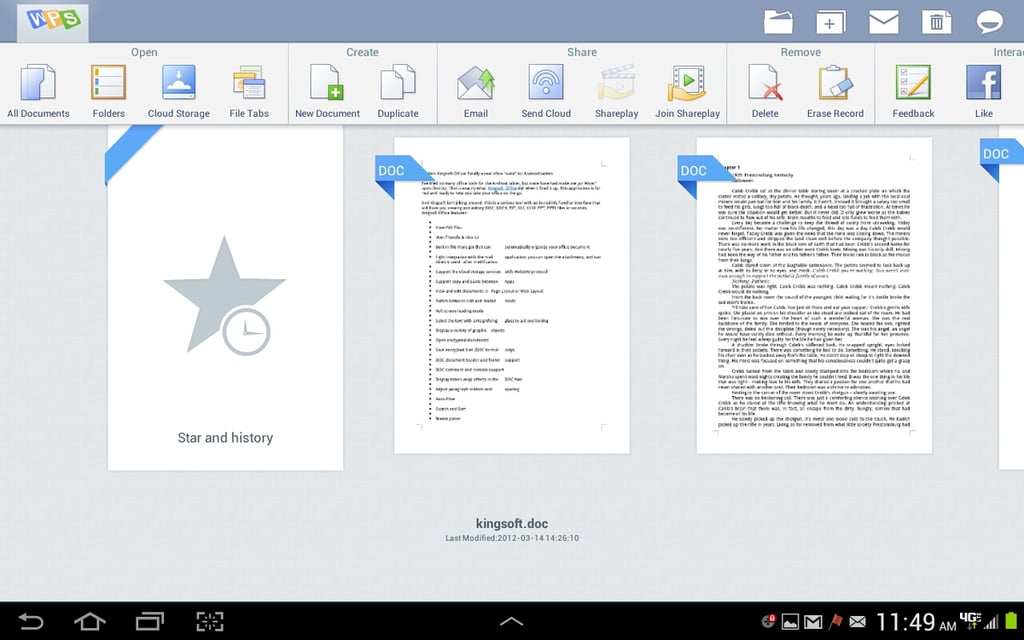Create a New Document
Screen dimensions: 1024x640
coord(327,91)
